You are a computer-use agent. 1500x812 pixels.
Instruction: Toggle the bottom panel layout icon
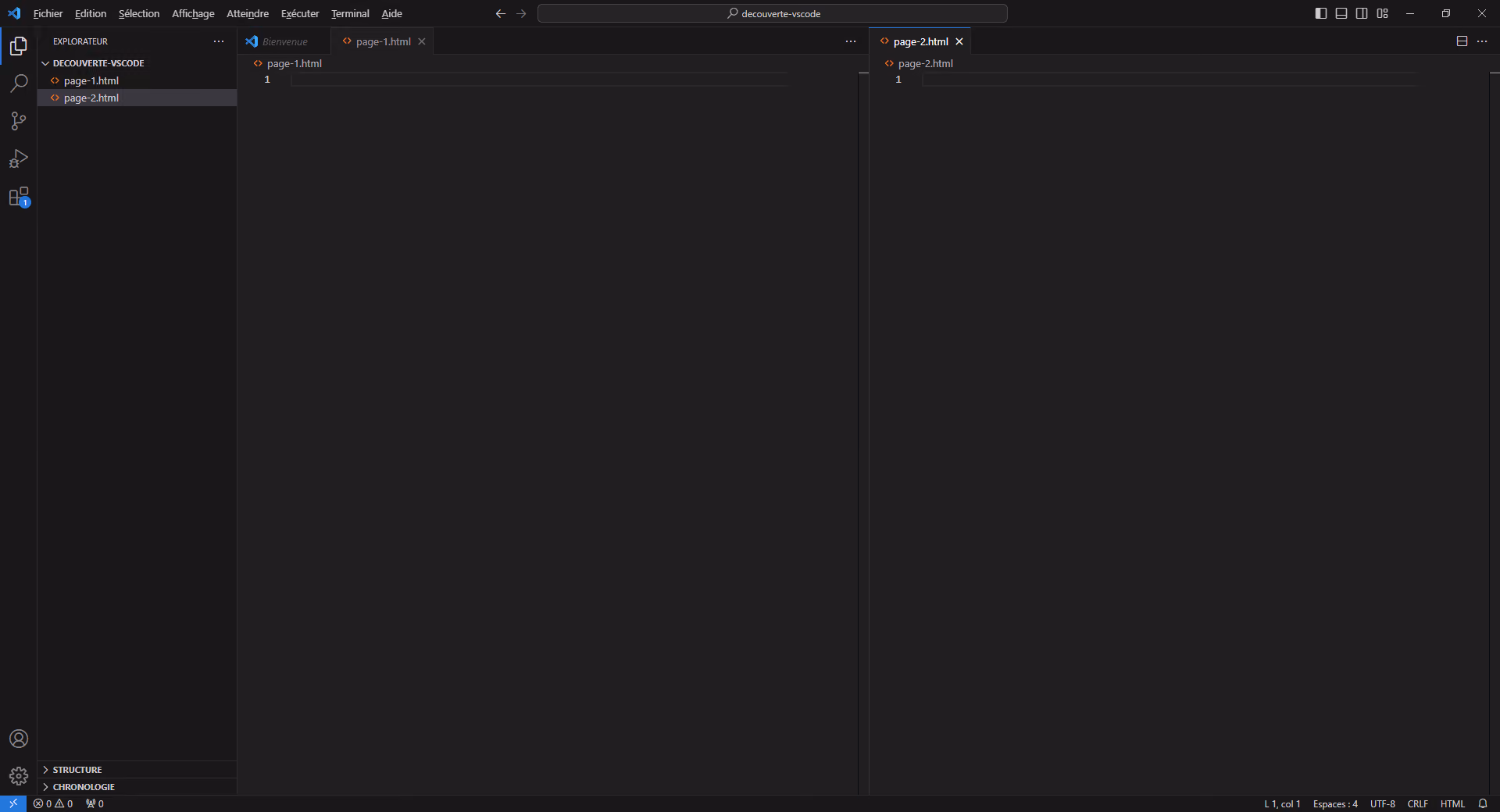coord(1341,13)
